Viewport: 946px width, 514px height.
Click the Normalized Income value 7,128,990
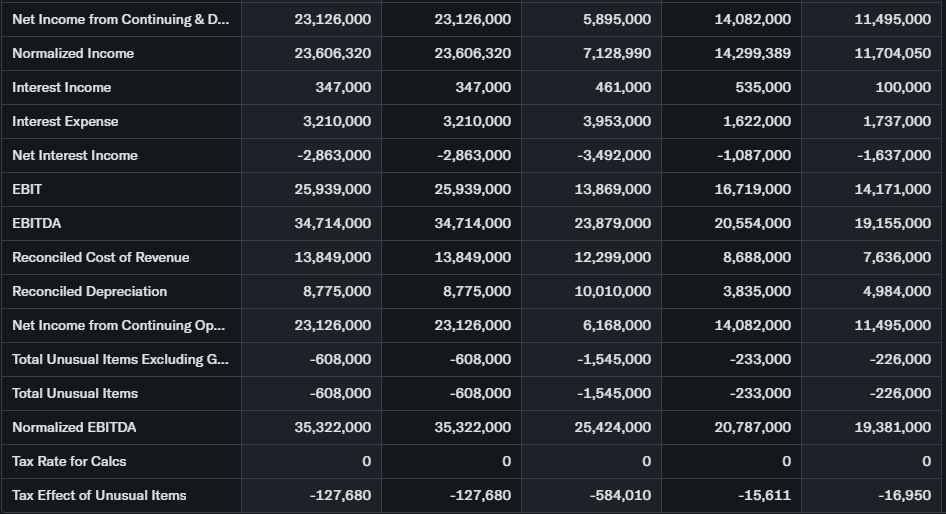tap(616, 54)
